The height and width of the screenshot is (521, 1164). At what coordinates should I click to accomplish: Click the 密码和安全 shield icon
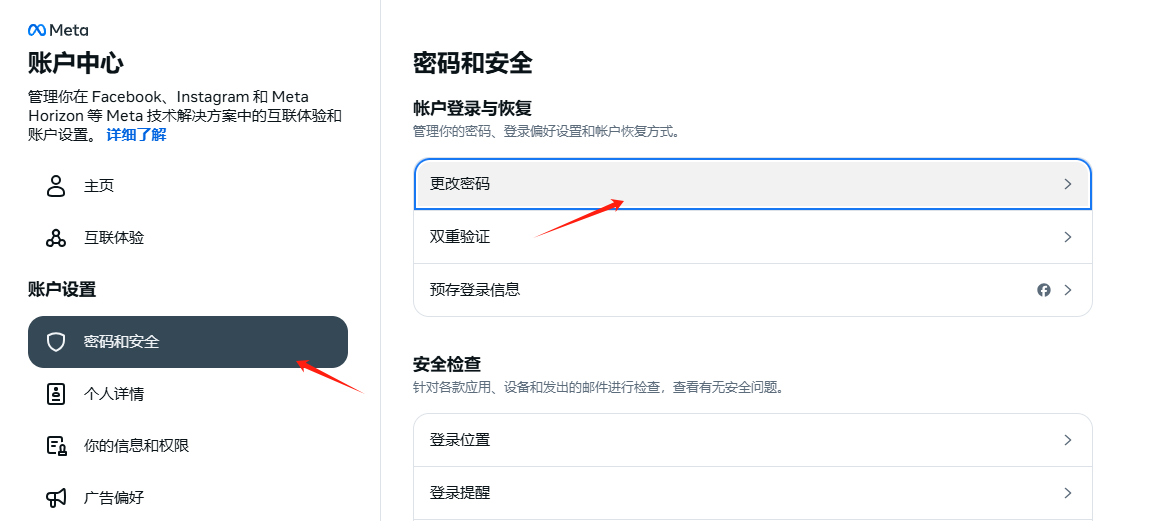(56, 342)
